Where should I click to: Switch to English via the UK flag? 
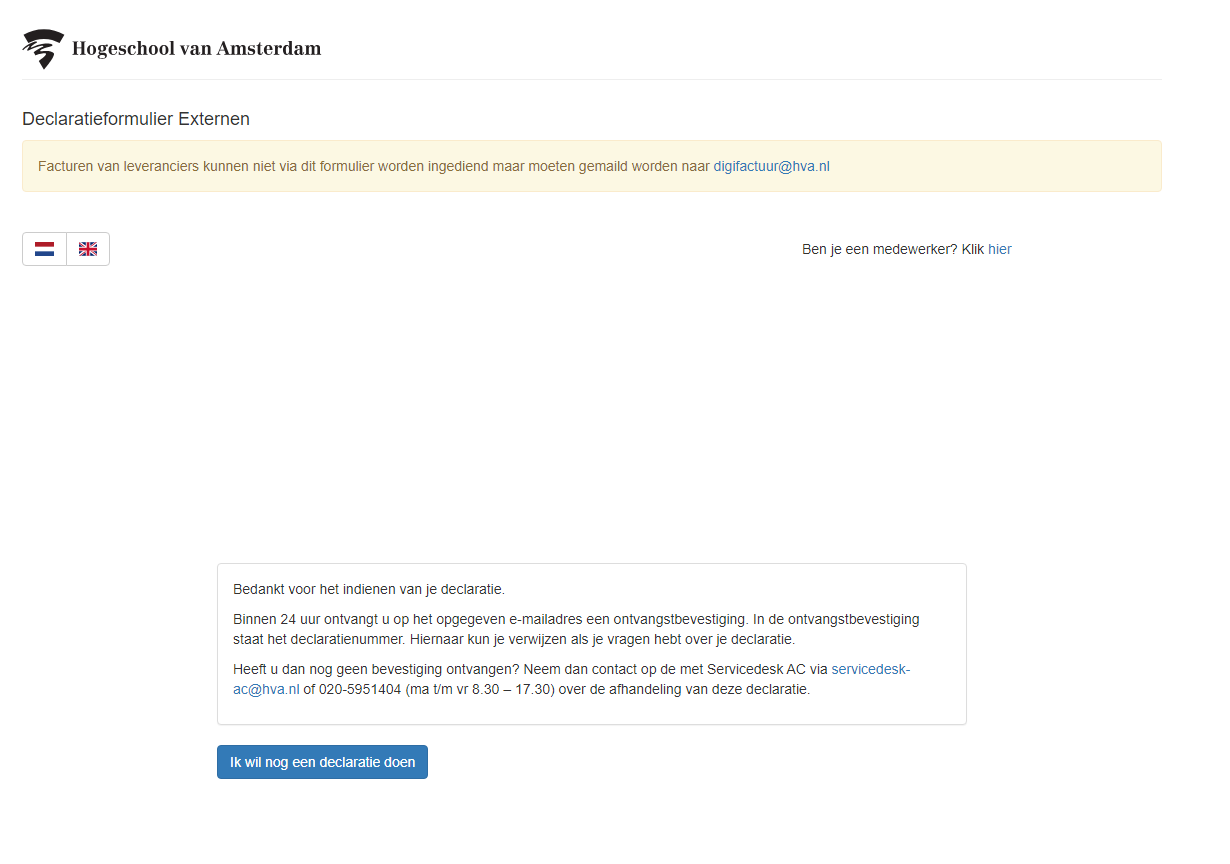[88, 249]
